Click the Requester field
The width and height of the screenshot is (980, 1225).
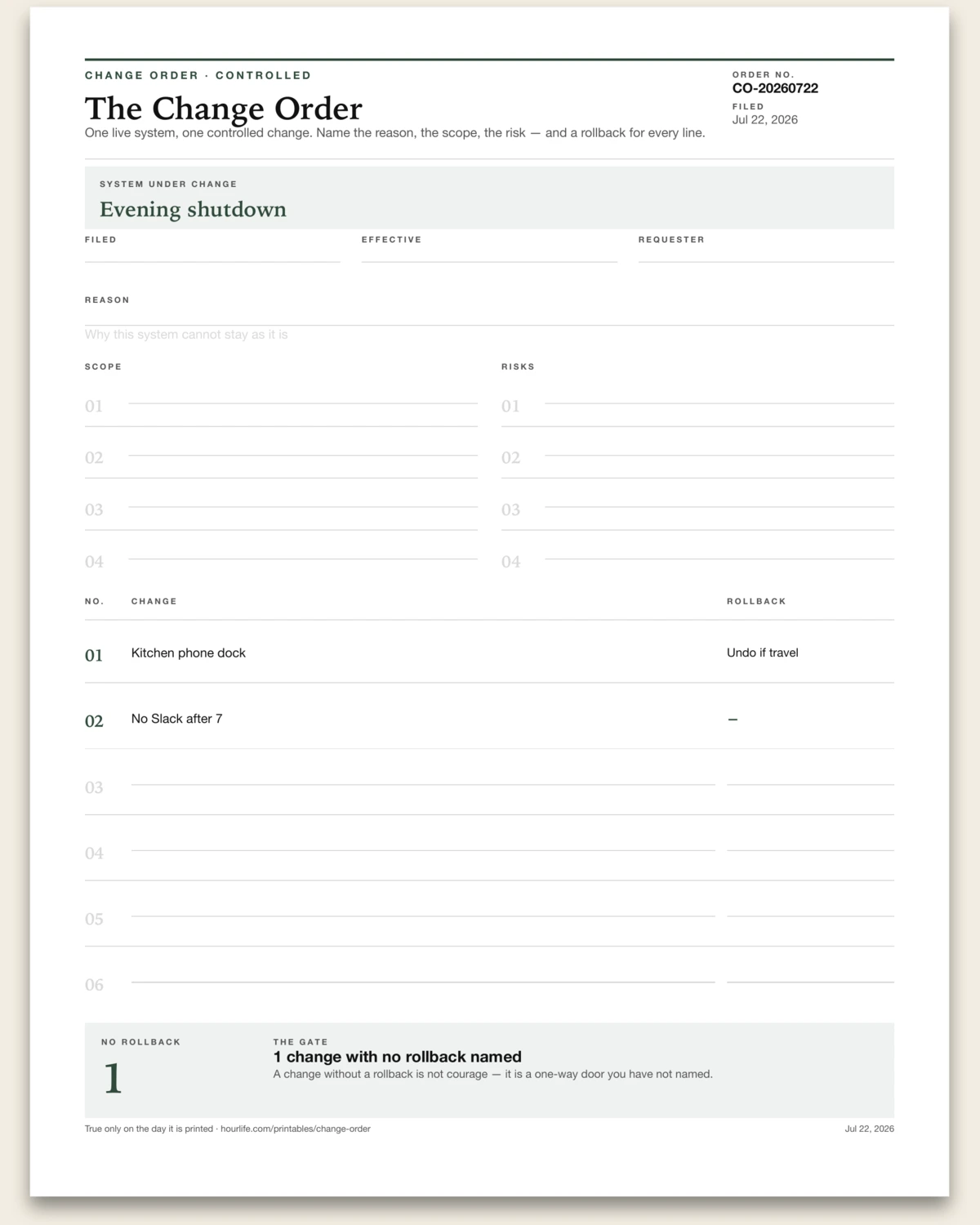coord(766,255)
